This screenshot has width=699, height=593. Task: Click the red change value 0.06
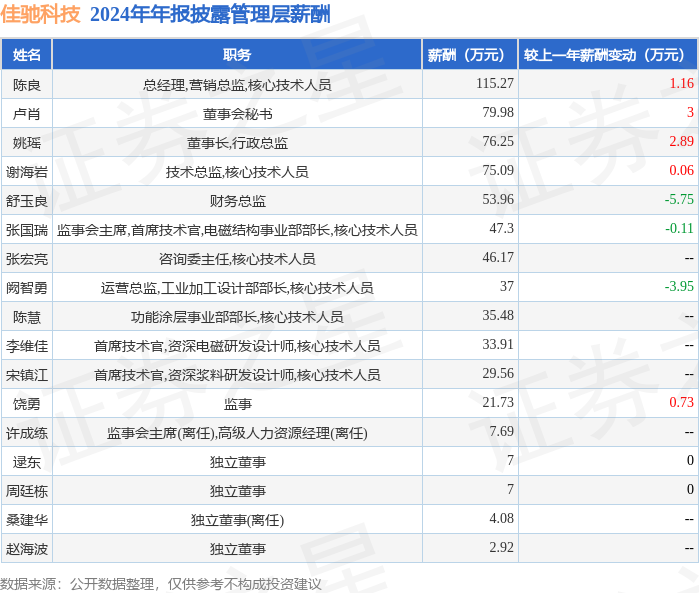coord(682,170)
